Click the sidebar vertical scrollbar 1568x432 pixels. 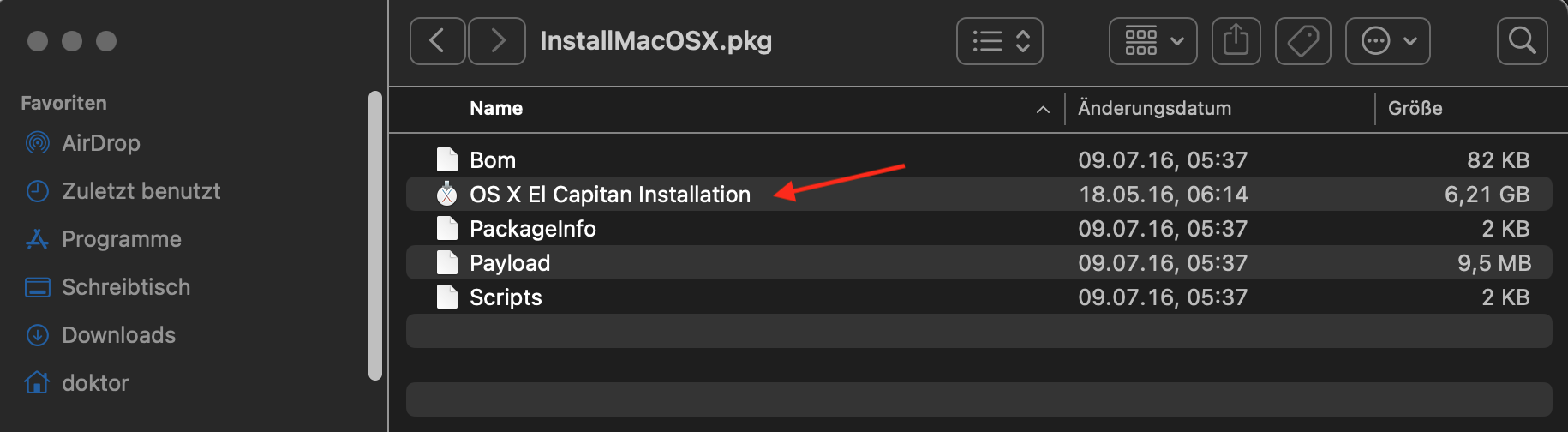pyautogui.click(x=374, y=235)
